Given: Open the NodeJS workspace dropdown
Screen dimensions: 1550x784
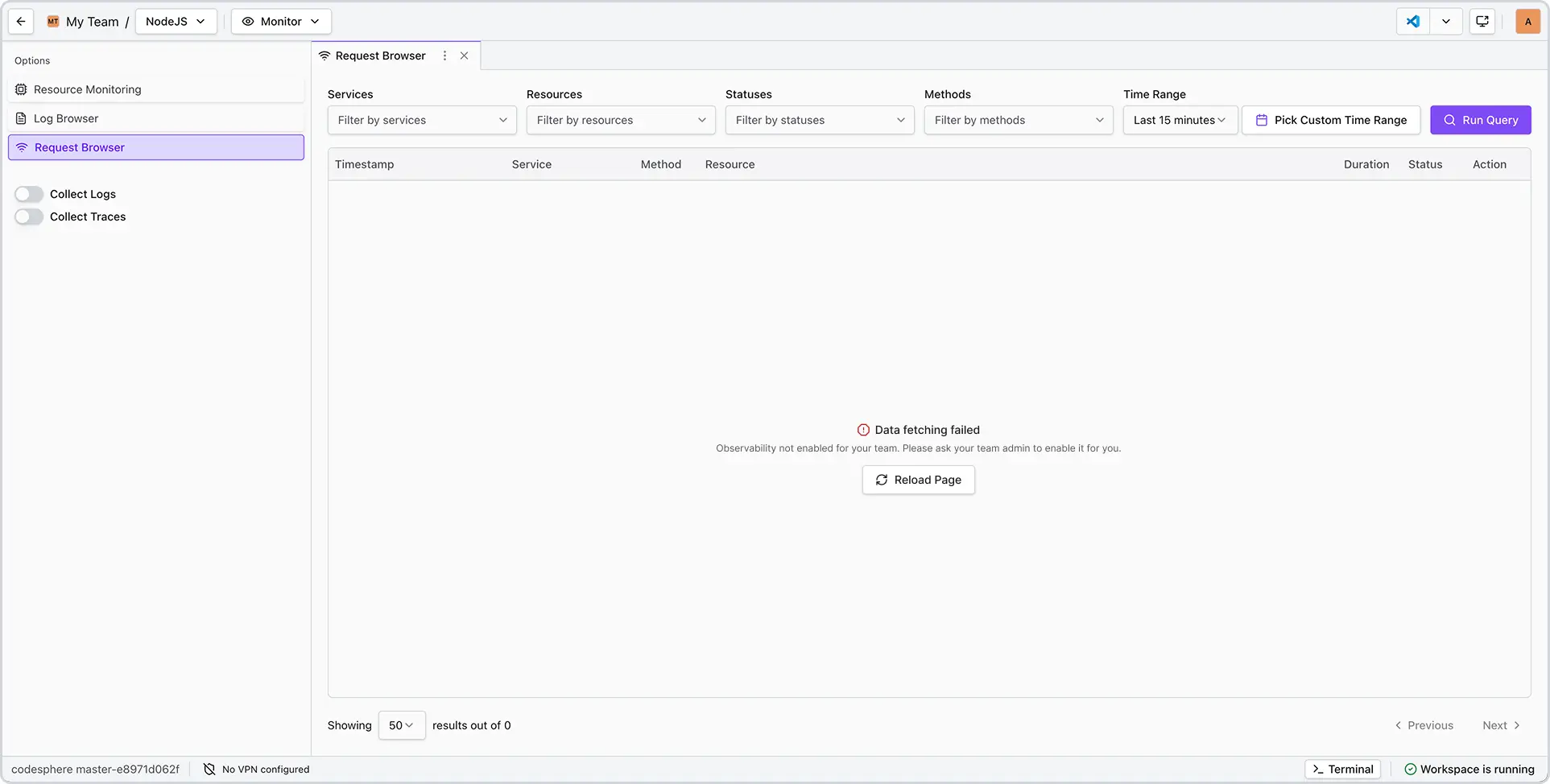Looking at the screenshot, I should coord(176,22).
